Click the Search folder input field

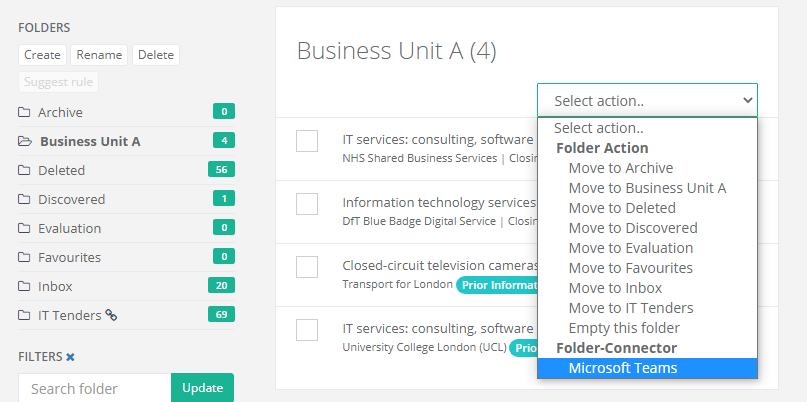tap(94, 388)
